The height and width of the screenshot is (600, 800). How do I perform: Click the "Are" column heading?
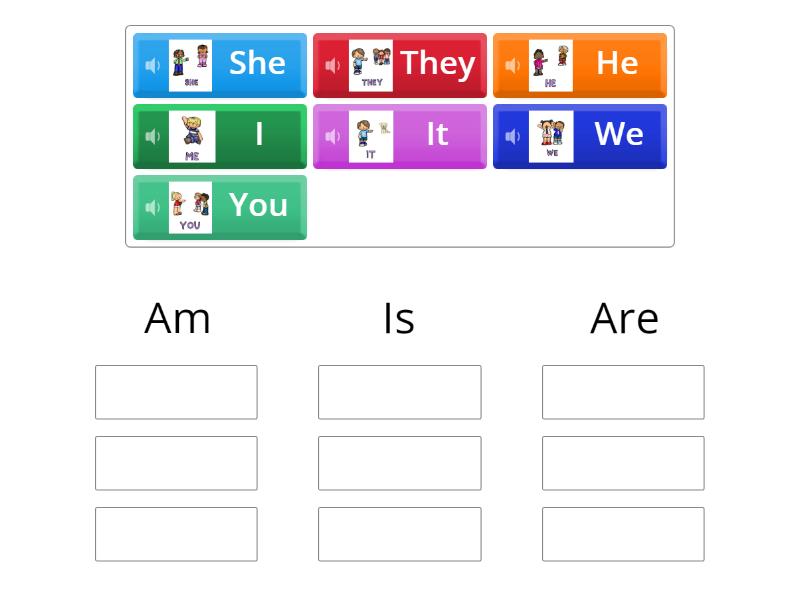coord(623,318)
